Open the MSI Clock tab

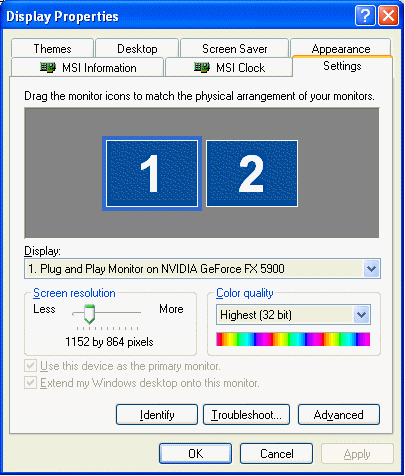(x=229, y=68)
